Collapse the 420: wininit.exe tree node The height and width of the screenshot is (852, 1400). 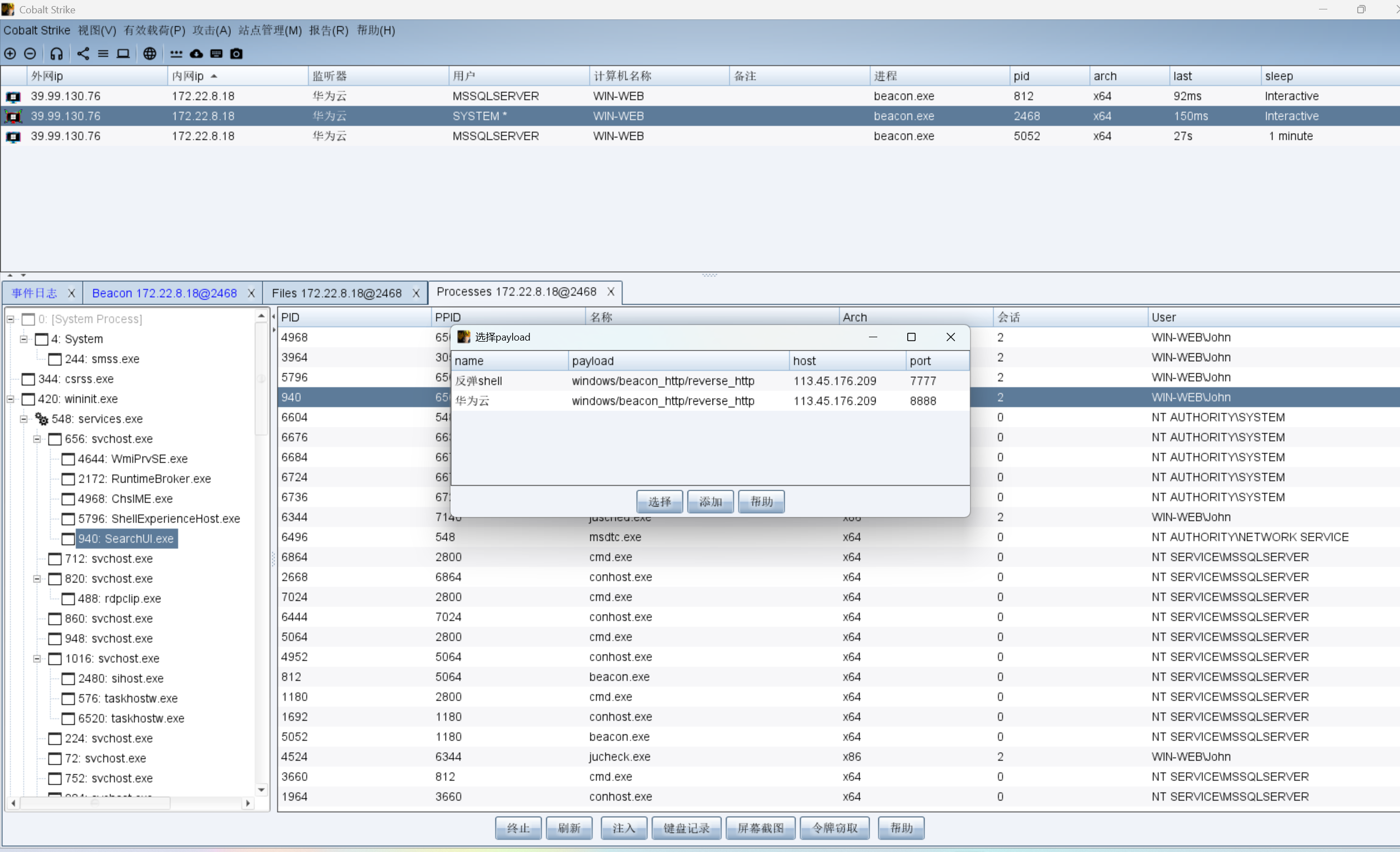point(10,399)
